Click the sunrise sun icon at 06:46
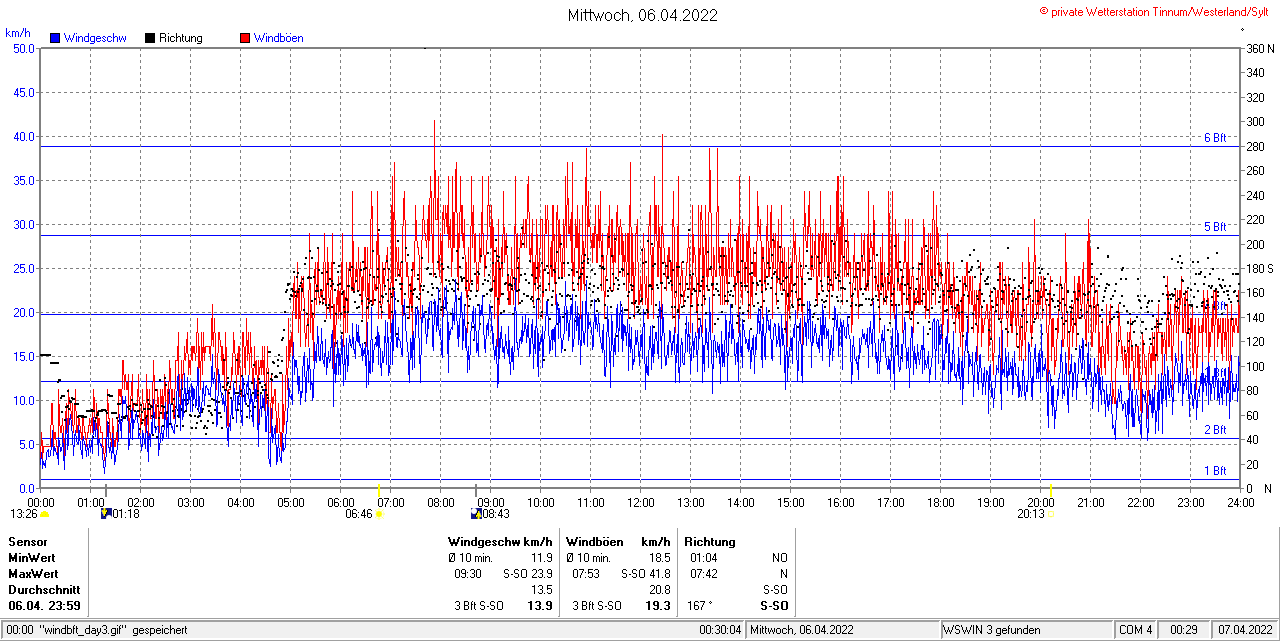The width and height of the screenshot is (1280, 641). [x=379, y=514]
